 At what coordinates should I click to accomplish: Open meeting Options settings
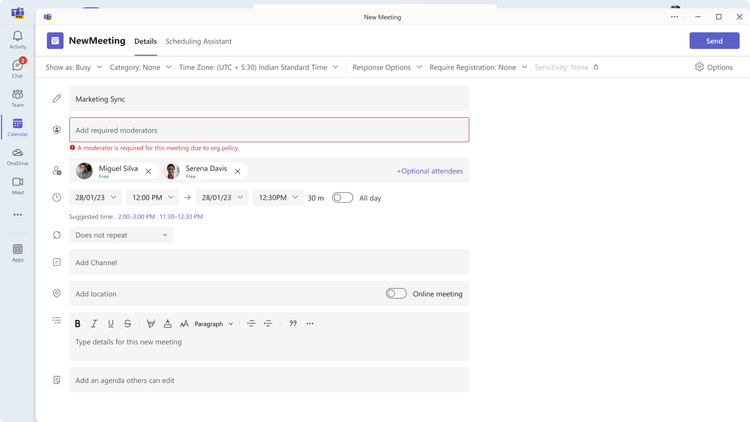click(x=713, y=67)
